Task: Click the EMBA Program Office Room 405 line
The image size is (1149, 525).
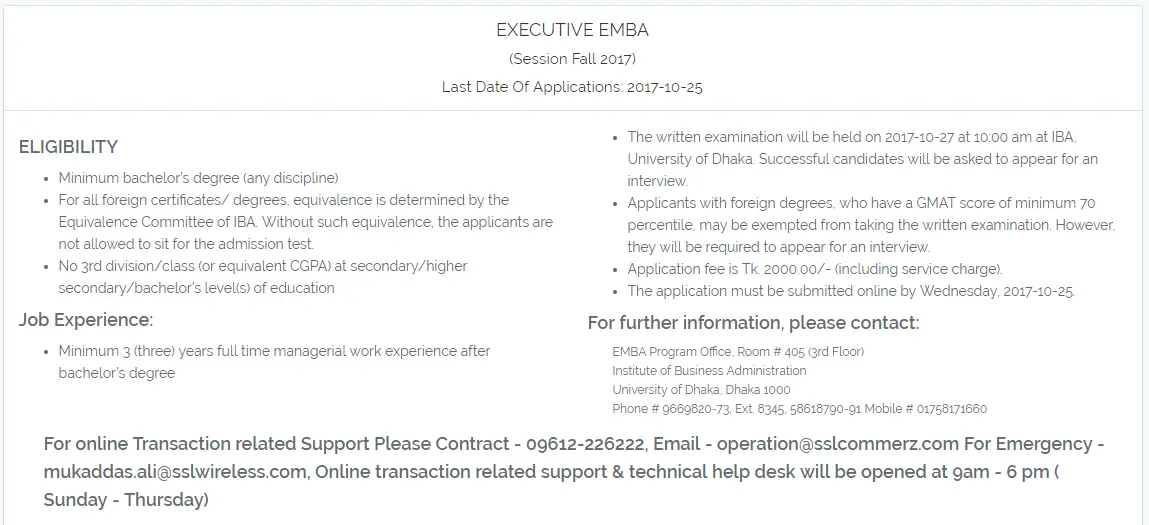Action: [738, 351]
